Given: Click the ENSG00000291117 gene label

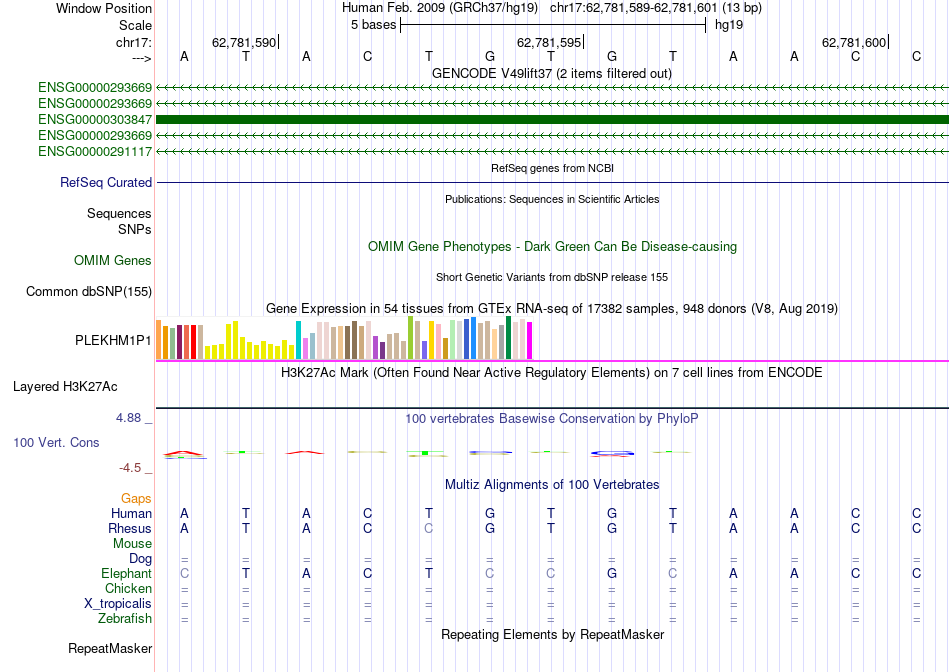Looking at the screenshot, I should (x=95, y=151).
